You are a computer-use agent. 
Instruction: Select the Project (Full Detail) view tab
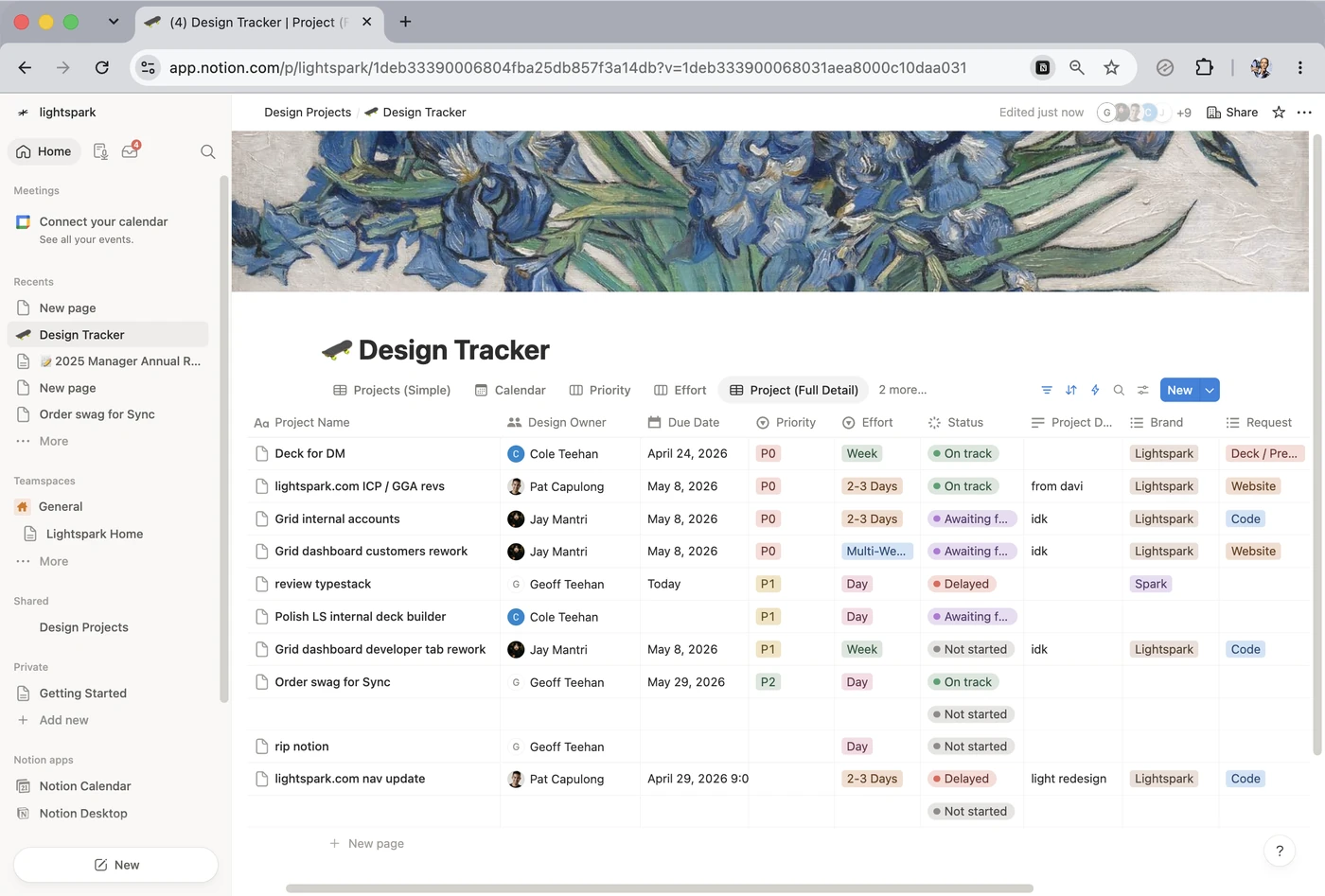pos(793,390)
